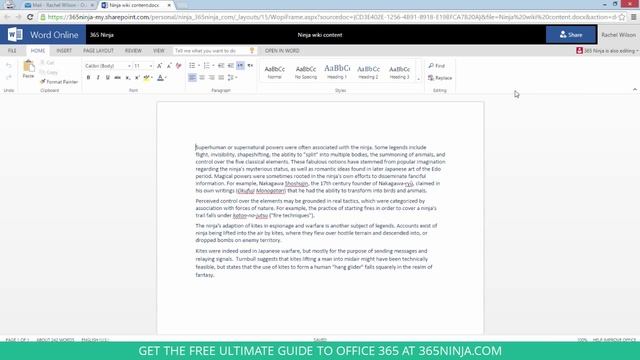Screen dimensions: 640x360
Task: Go back with browser back arrow
Action: click(7, 17)
